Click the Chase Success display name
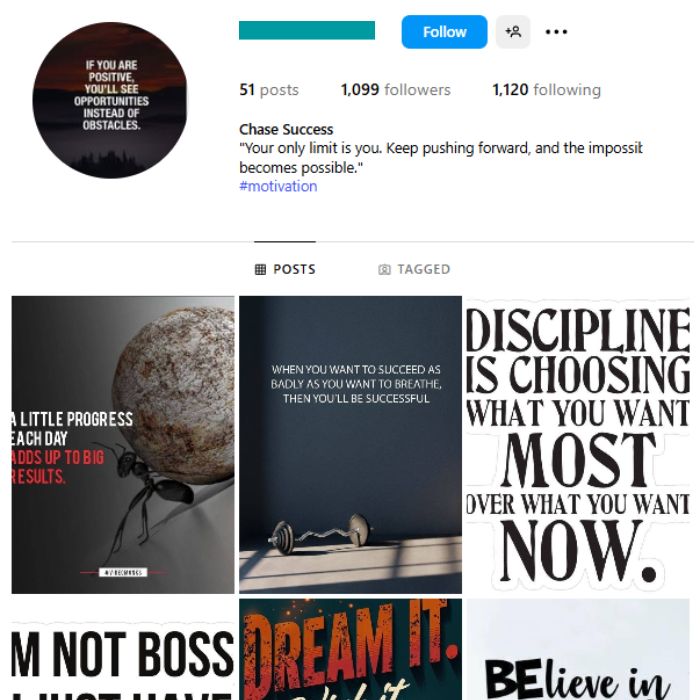Image resolution: width=700 pixels, height=700 pixels. [286, 129]
